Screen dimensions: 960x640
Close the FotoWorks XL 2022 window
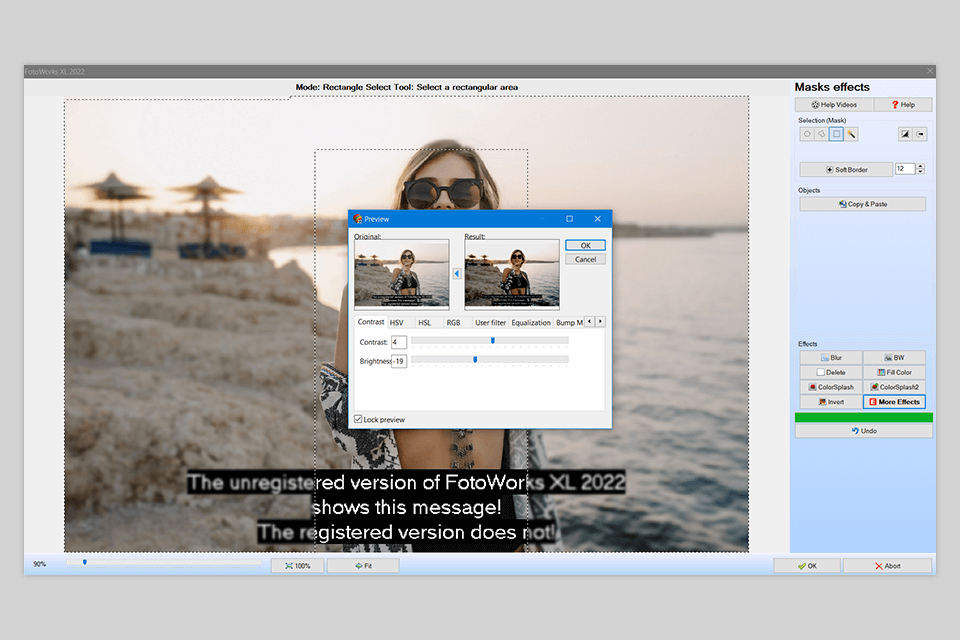(930, 72)
